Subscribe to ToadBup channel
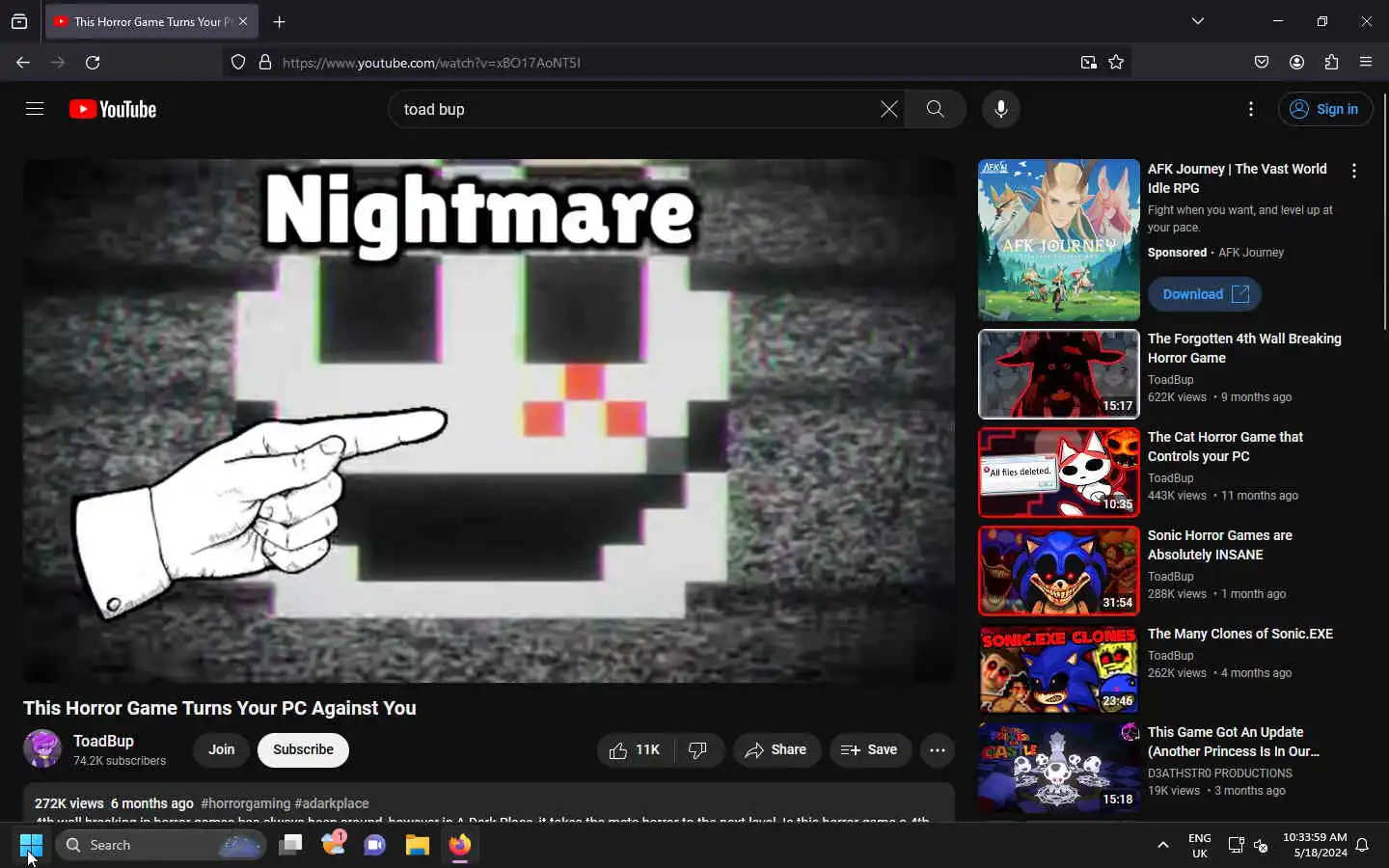 coord(303,750)
